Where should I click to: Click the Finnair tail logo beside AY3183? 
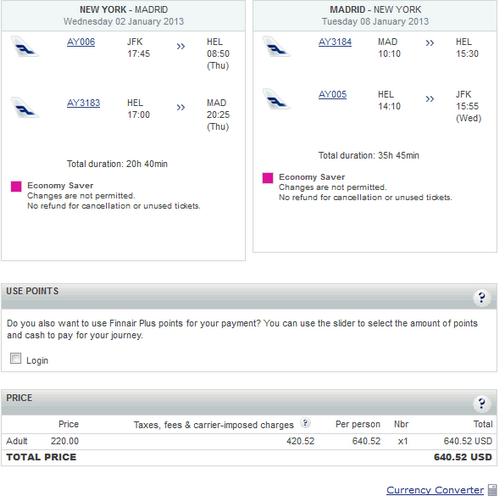click(25, 107)
